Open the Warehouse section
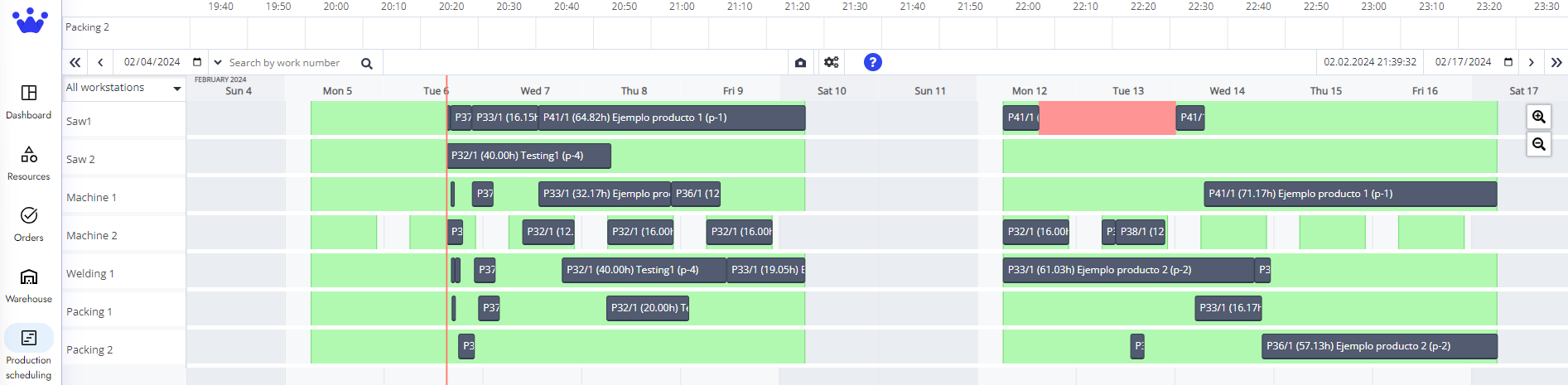1568x385 pixels. [29, 285]
